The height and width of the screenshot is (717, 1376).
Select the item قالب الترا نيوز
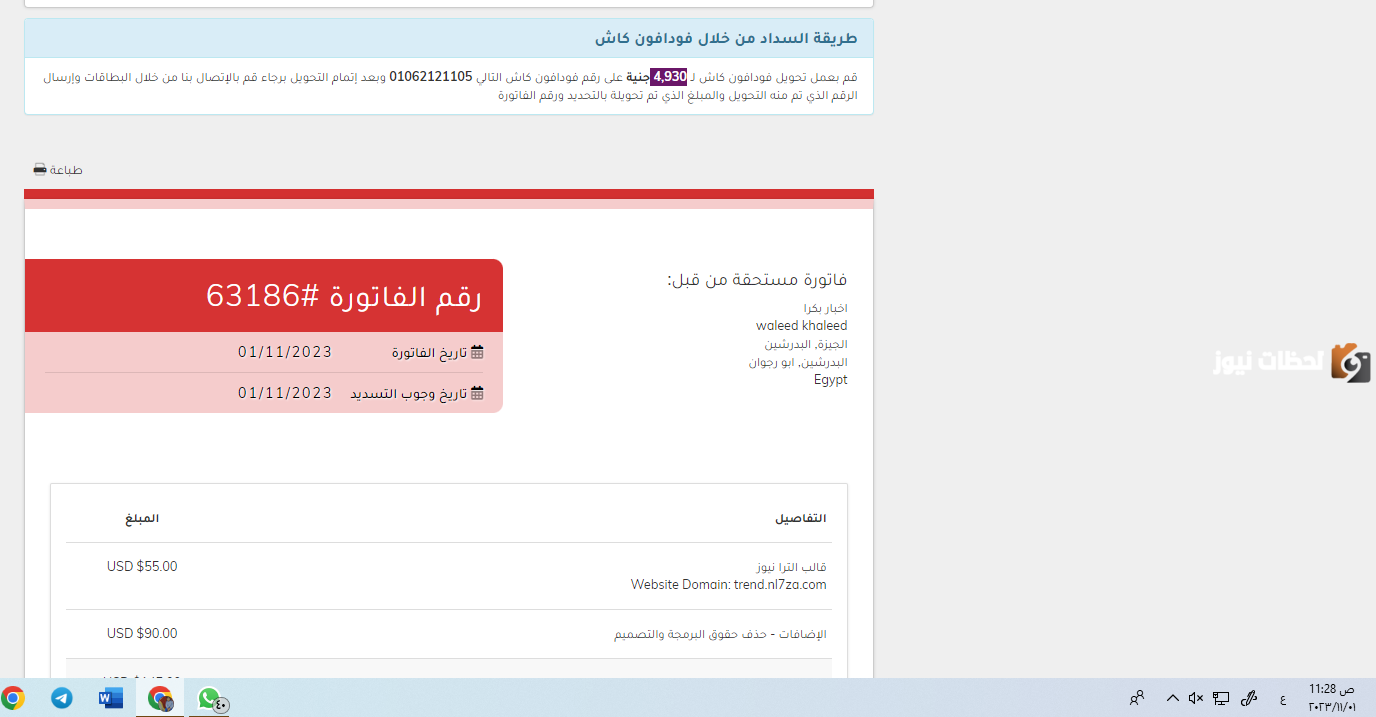[x=792, y=567]
